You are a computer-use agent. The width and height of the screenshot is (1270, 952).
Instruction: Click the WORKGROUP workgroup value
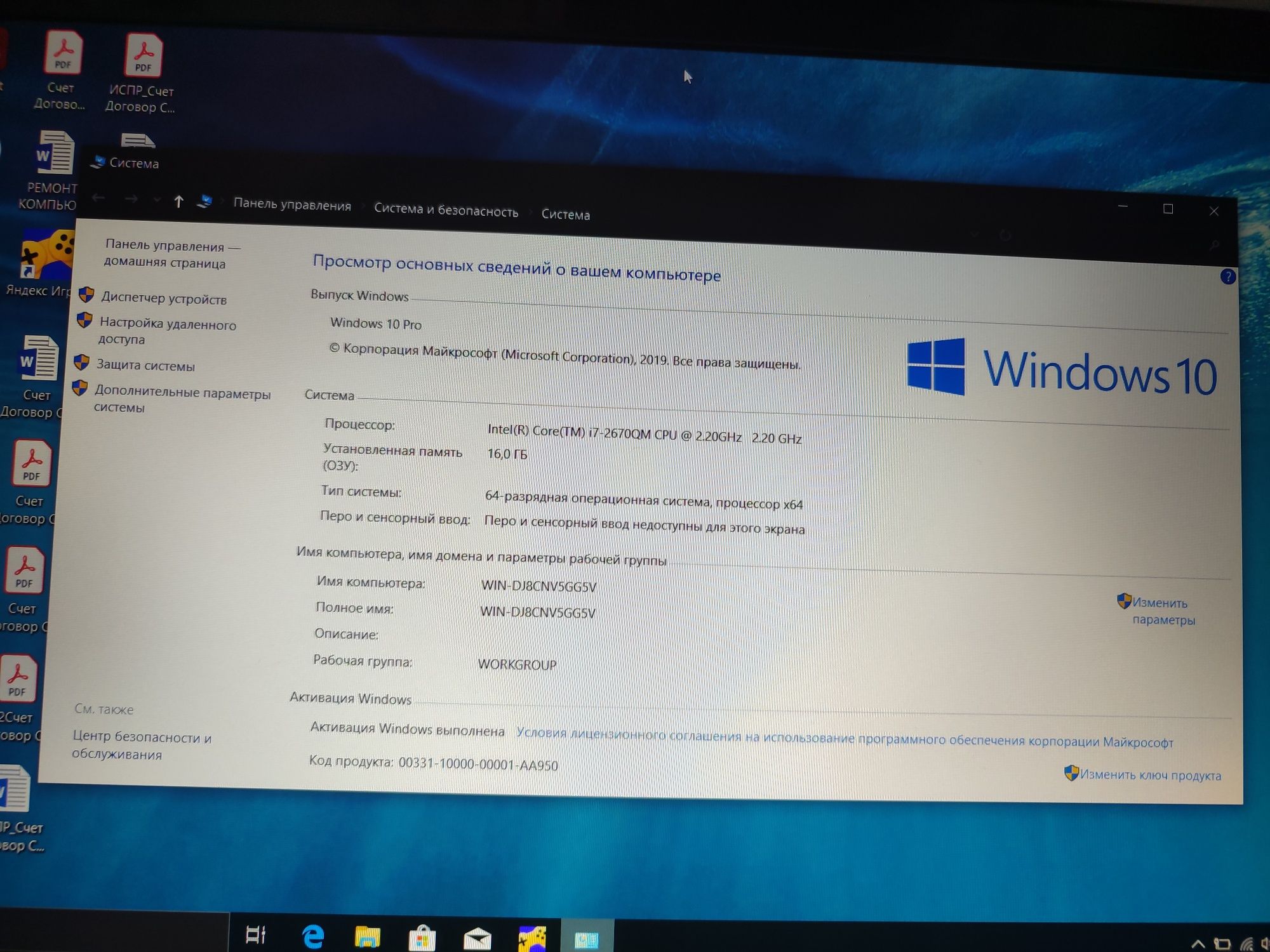pos(517,664)
